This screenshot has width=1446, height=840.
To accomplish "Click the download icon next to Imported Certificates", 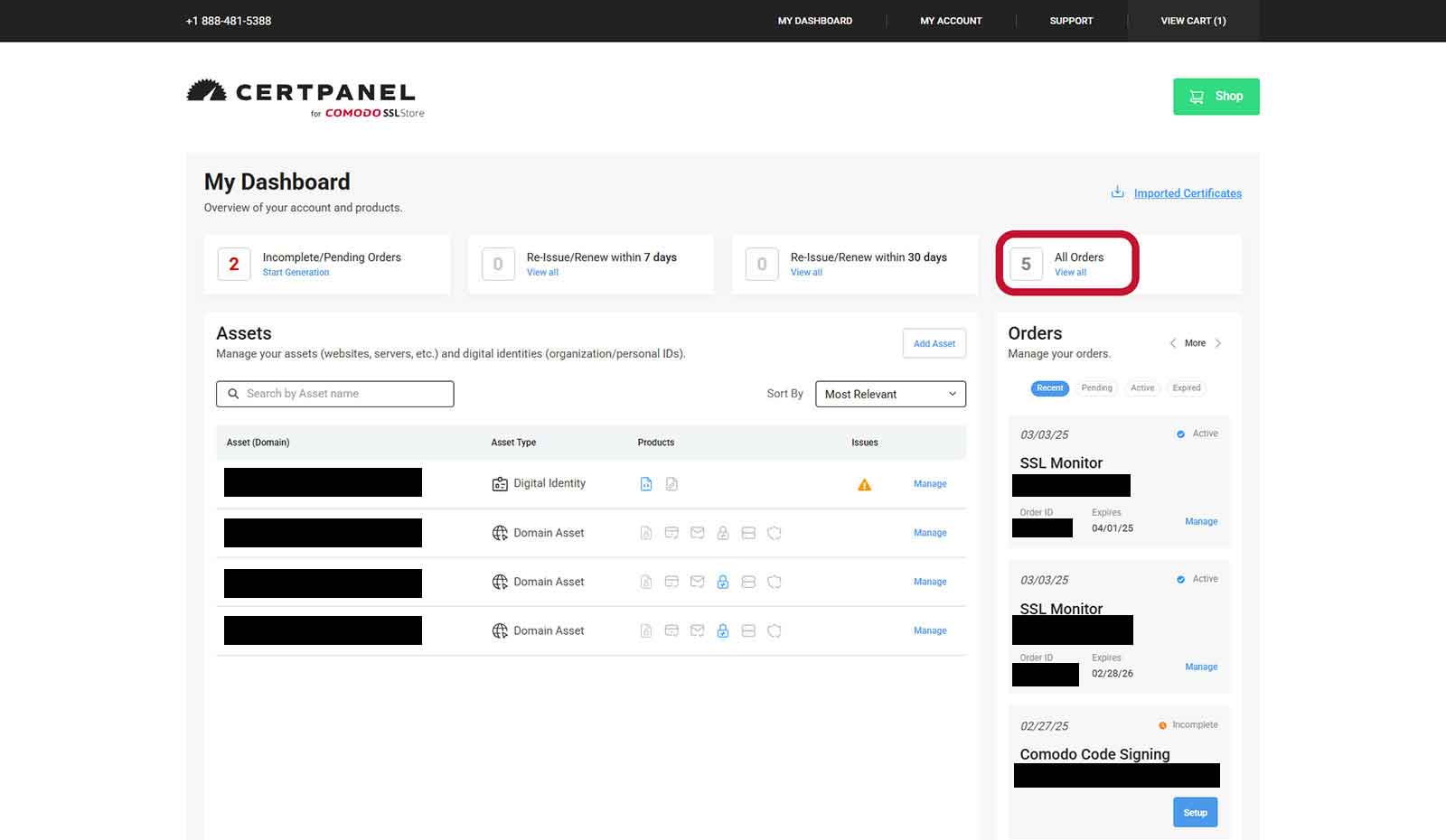I will [1117, 191].
